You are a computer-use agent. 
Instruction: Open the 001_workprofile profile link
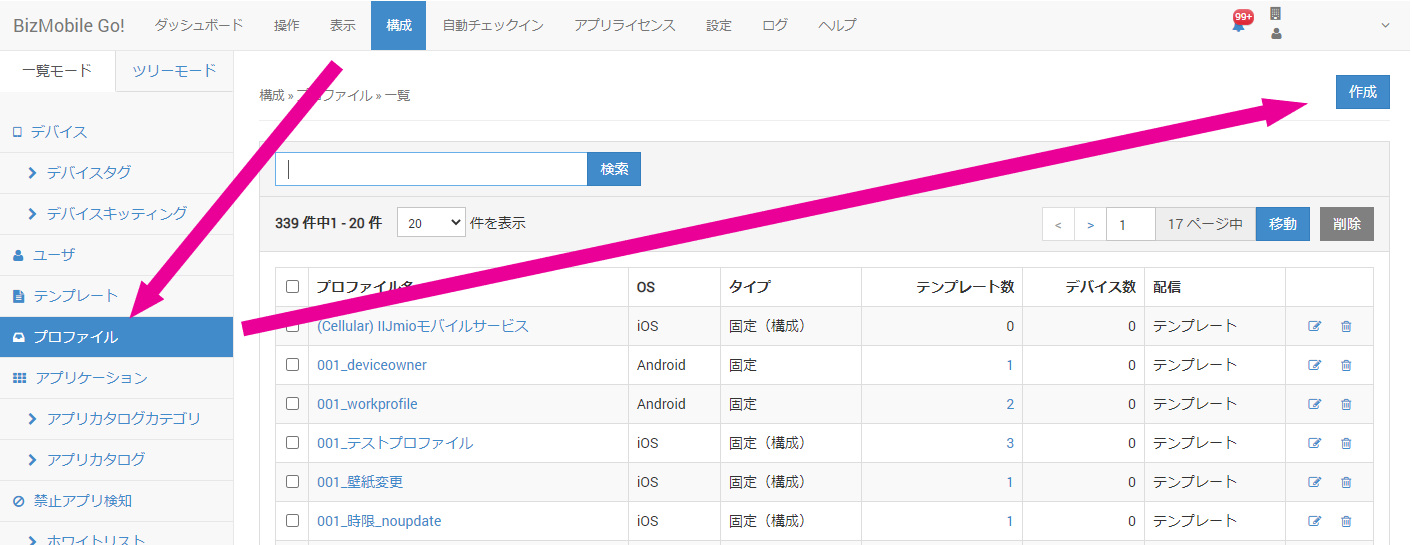point(367,404)
